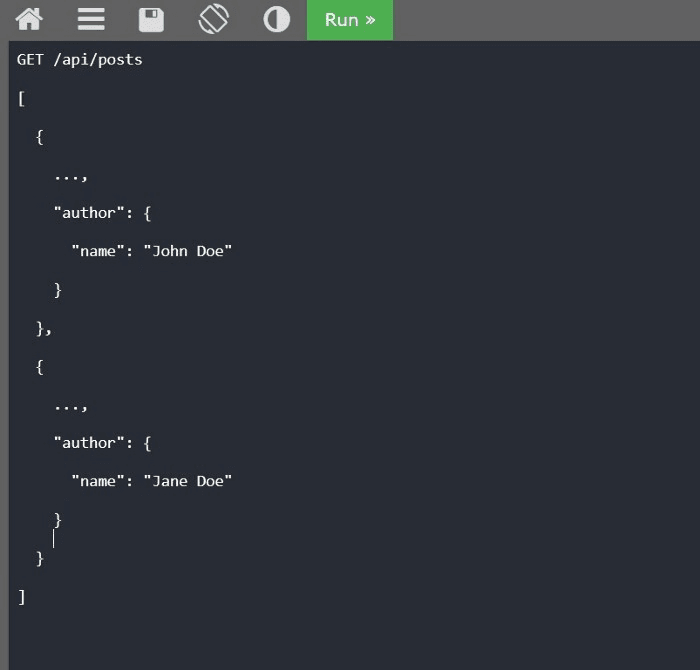Place cursor on the GET /api/posts line
This screenshot has height=670, width=700.
tap(80, 60)
